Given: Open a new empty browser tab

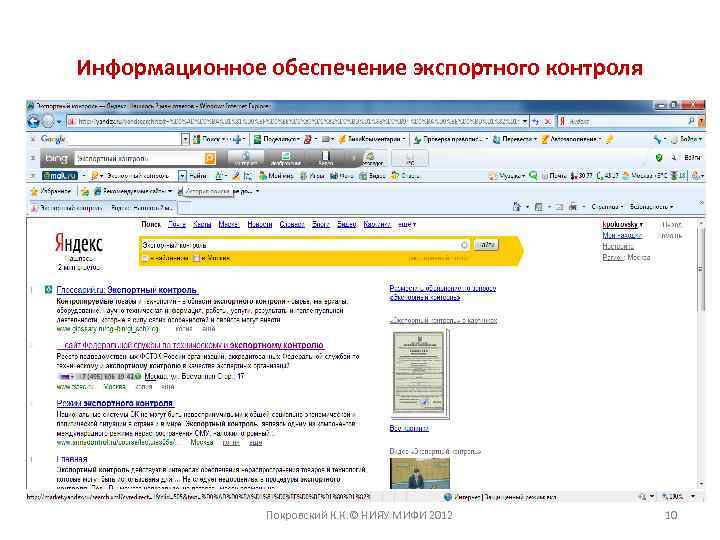Looking at the screenshot, I should 184,208.
